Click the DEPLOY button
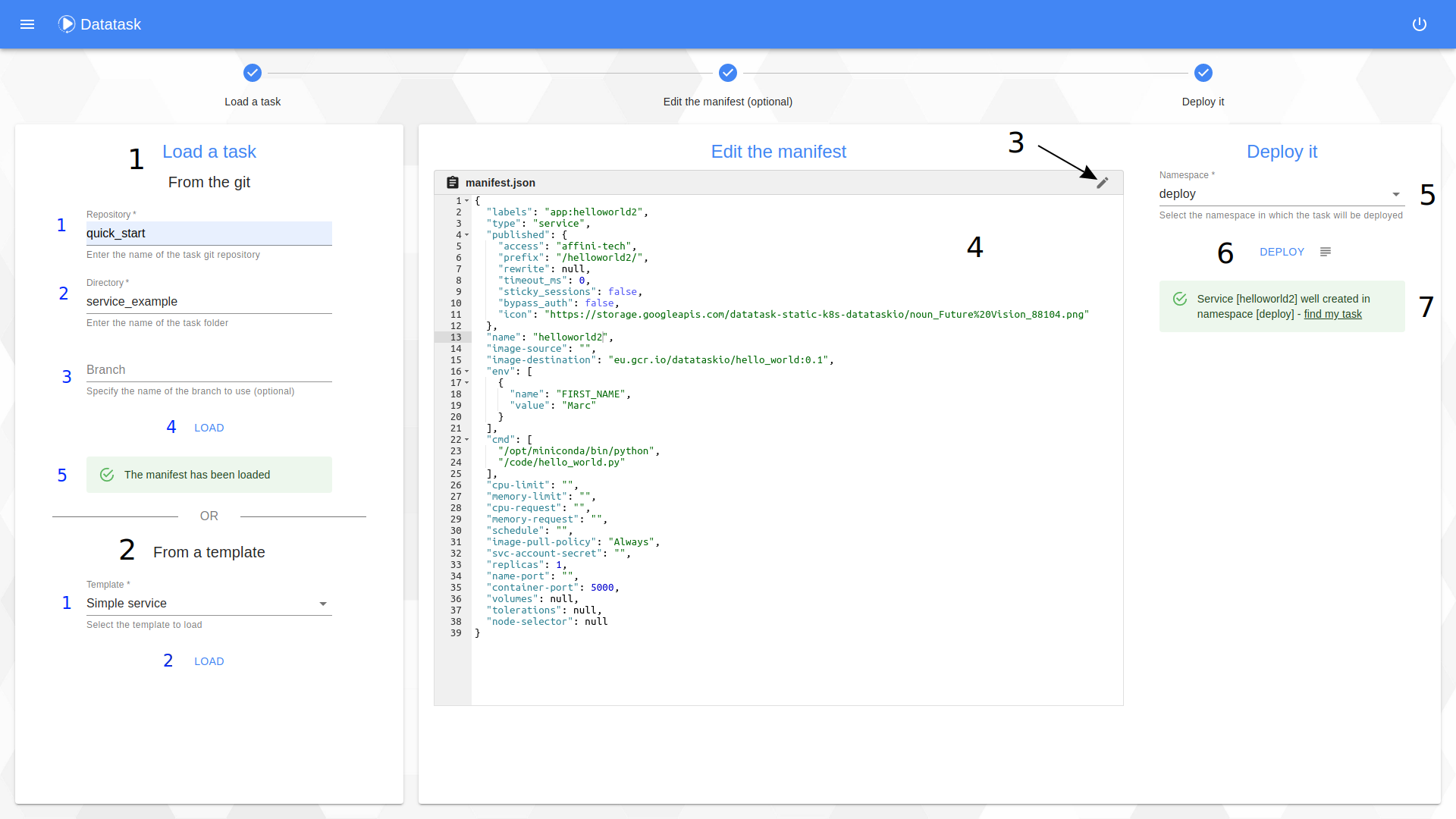Image resolution: width=1456 pixels, height=819 pixels. pyautogui.click(x=1282, y=251)
